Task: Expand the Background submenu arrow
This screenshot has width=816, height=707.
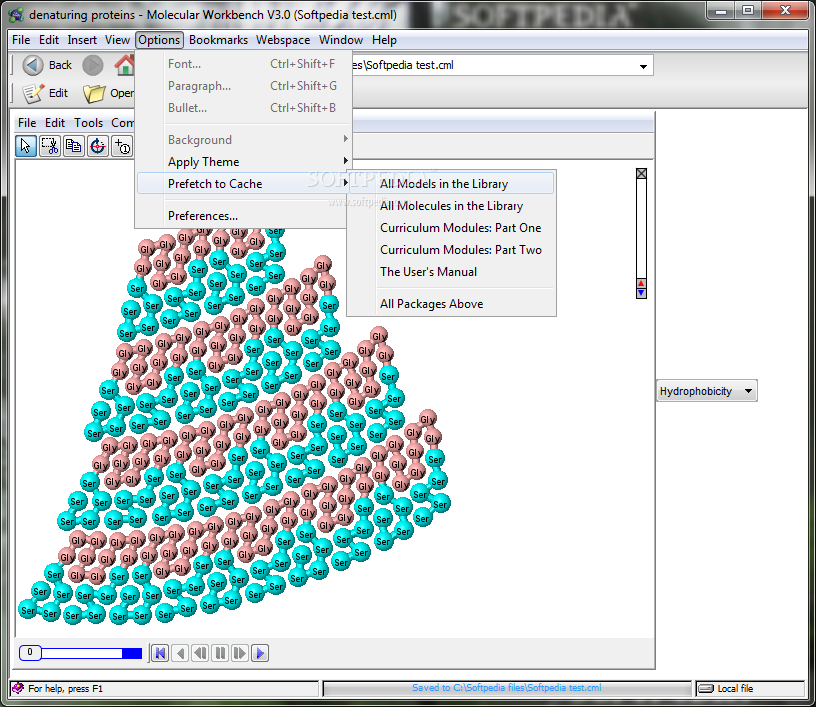Action: 346,139
